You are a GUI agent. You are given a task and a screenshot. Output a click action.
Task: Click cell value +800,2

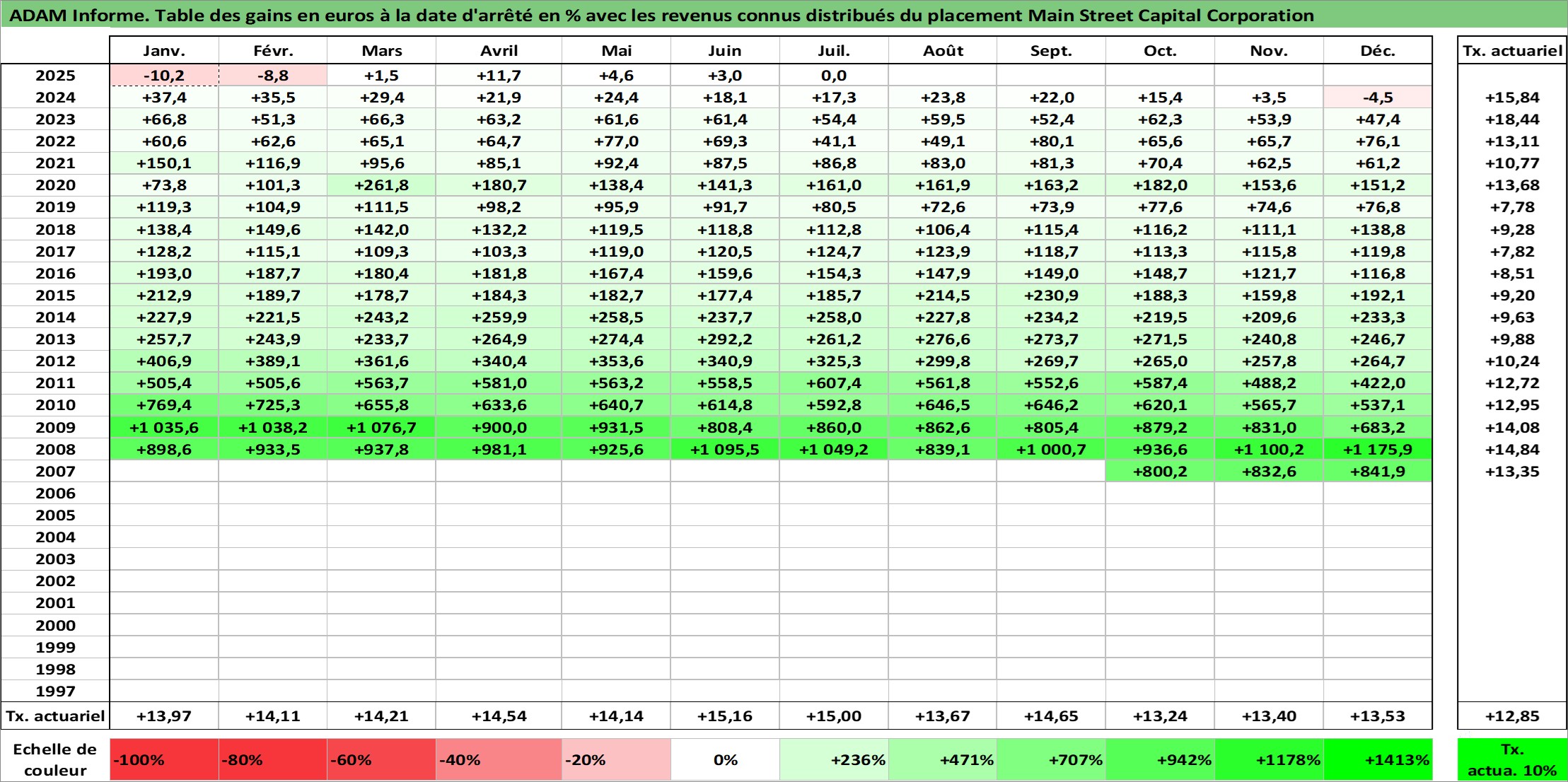point(1160,472)
